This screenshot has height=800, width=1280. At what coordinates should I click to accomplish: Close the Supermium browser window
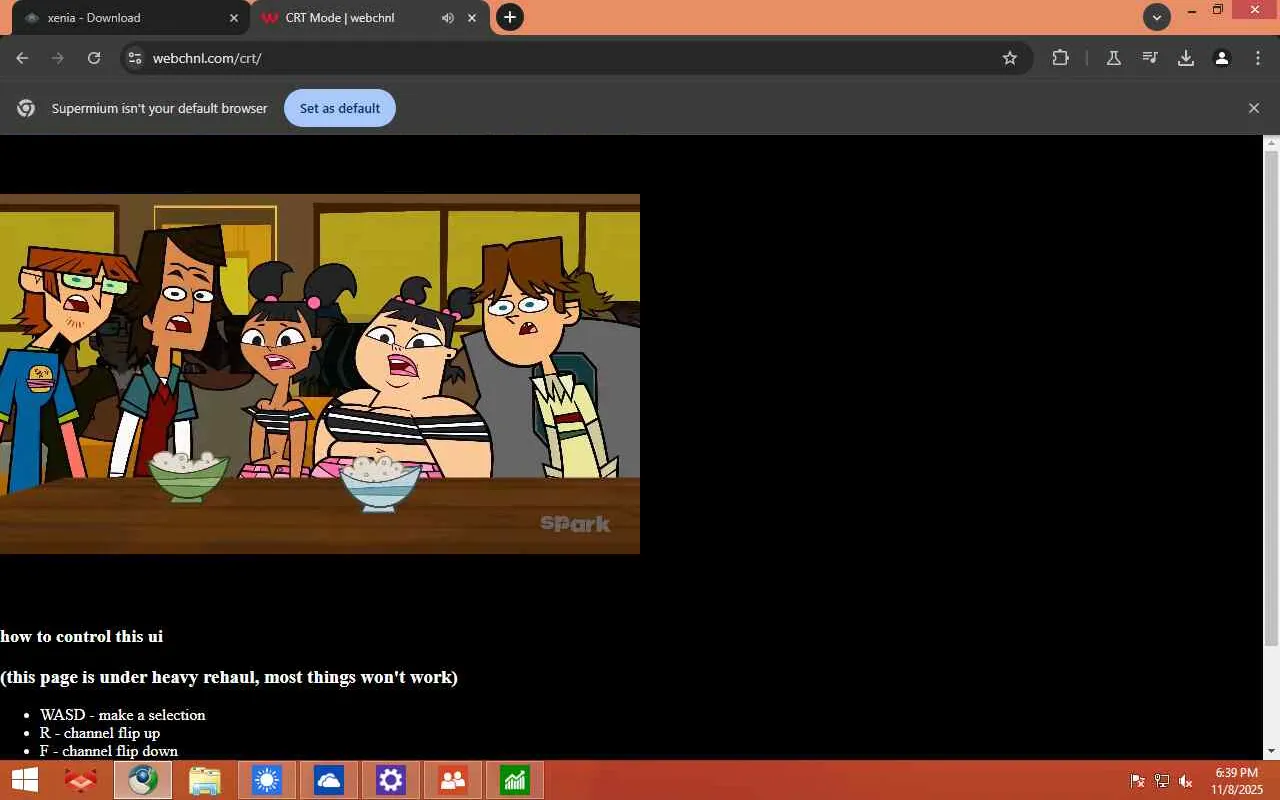pos(1254,10)
